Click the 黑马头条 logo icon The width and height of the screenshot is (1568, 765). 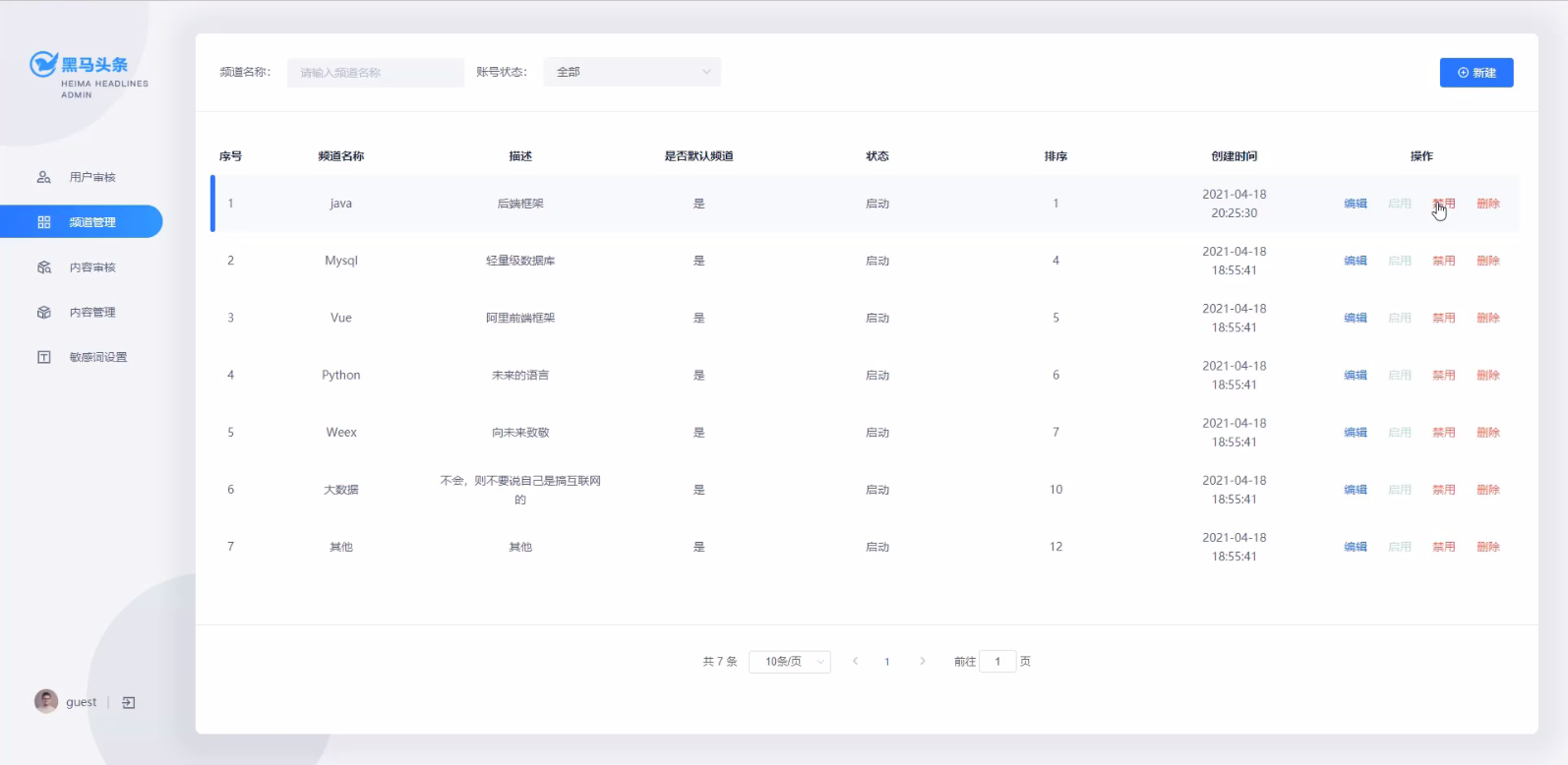(43, 65)
